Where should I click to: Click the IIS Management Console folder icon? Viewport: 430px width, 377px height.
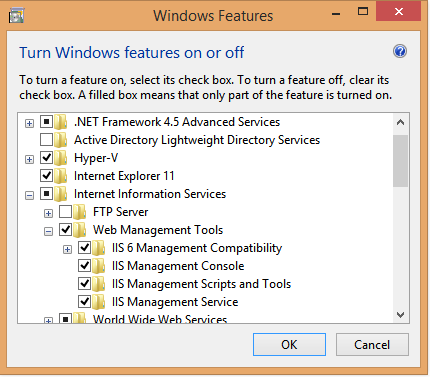pyautogui.click(x=99, y=266)
